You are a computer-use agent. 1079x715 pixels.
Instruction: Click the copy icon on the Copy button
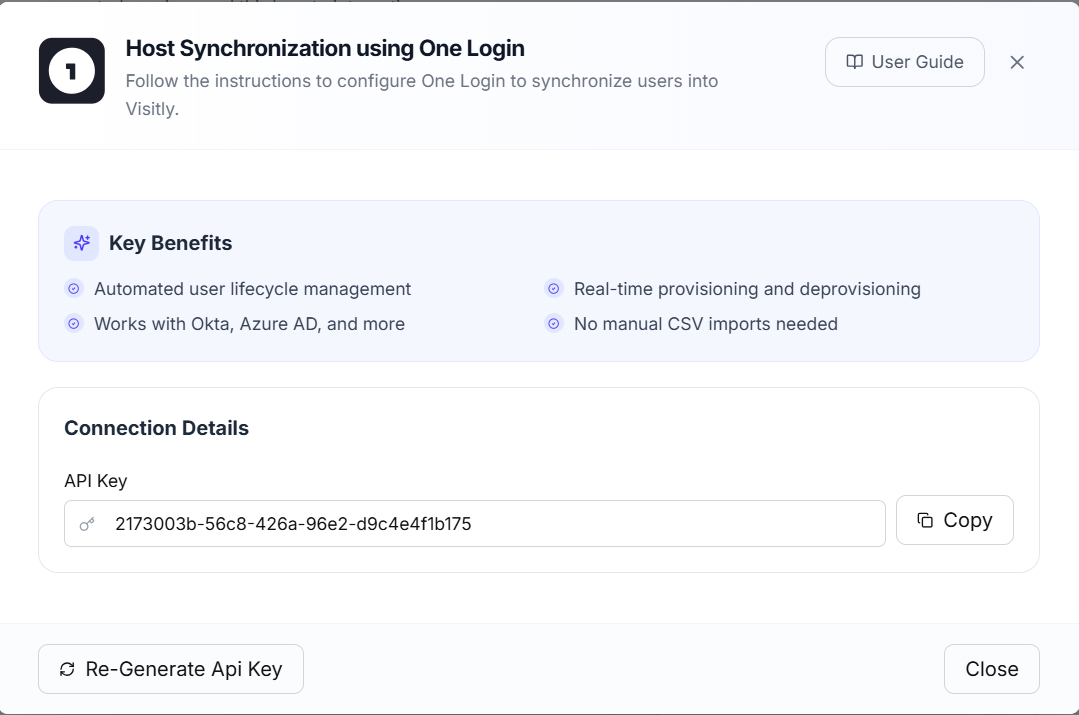pyautogui.click(x=925, y=520)
